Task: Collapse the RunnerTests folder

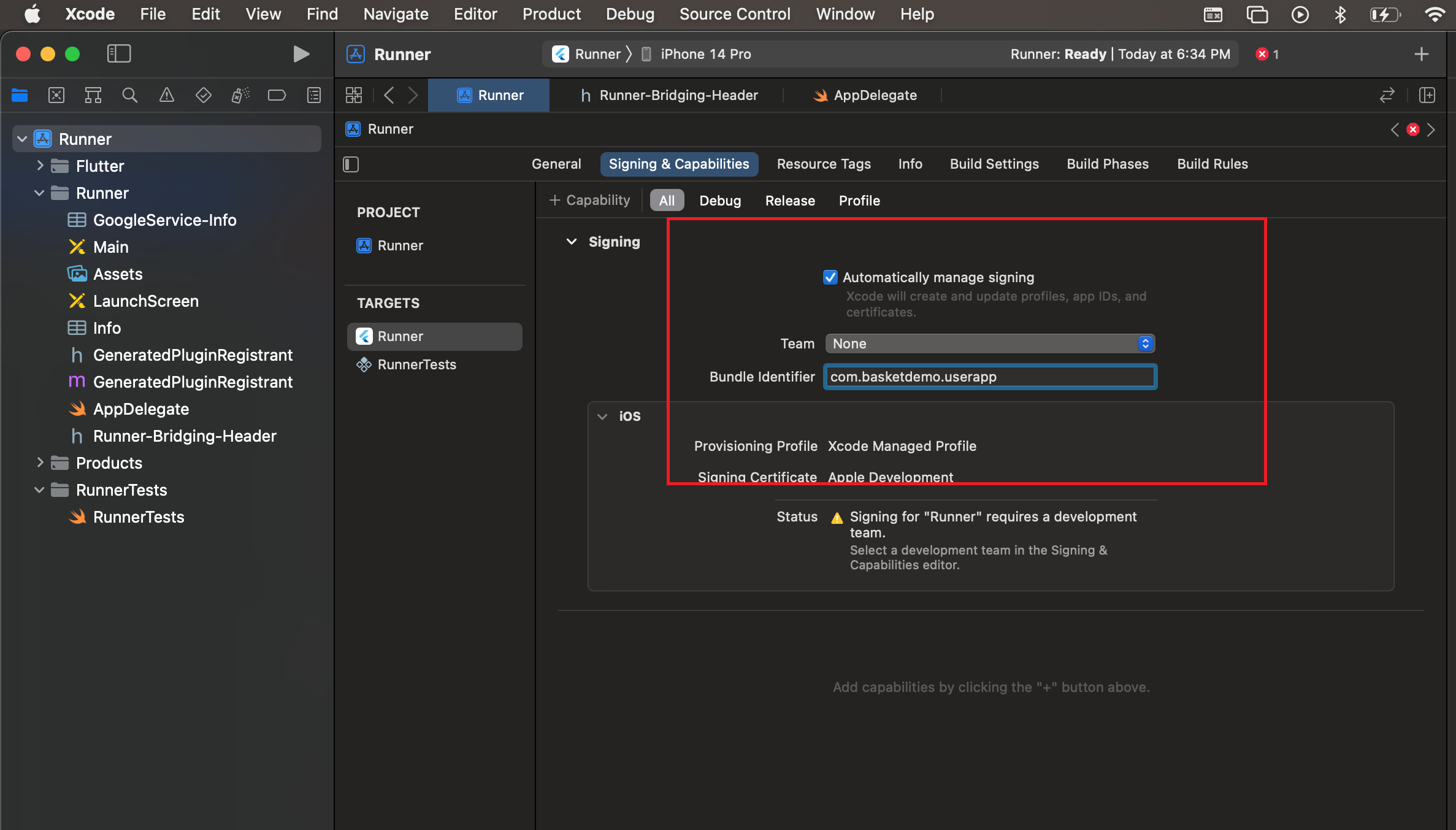Action: [x=39, y=490]
